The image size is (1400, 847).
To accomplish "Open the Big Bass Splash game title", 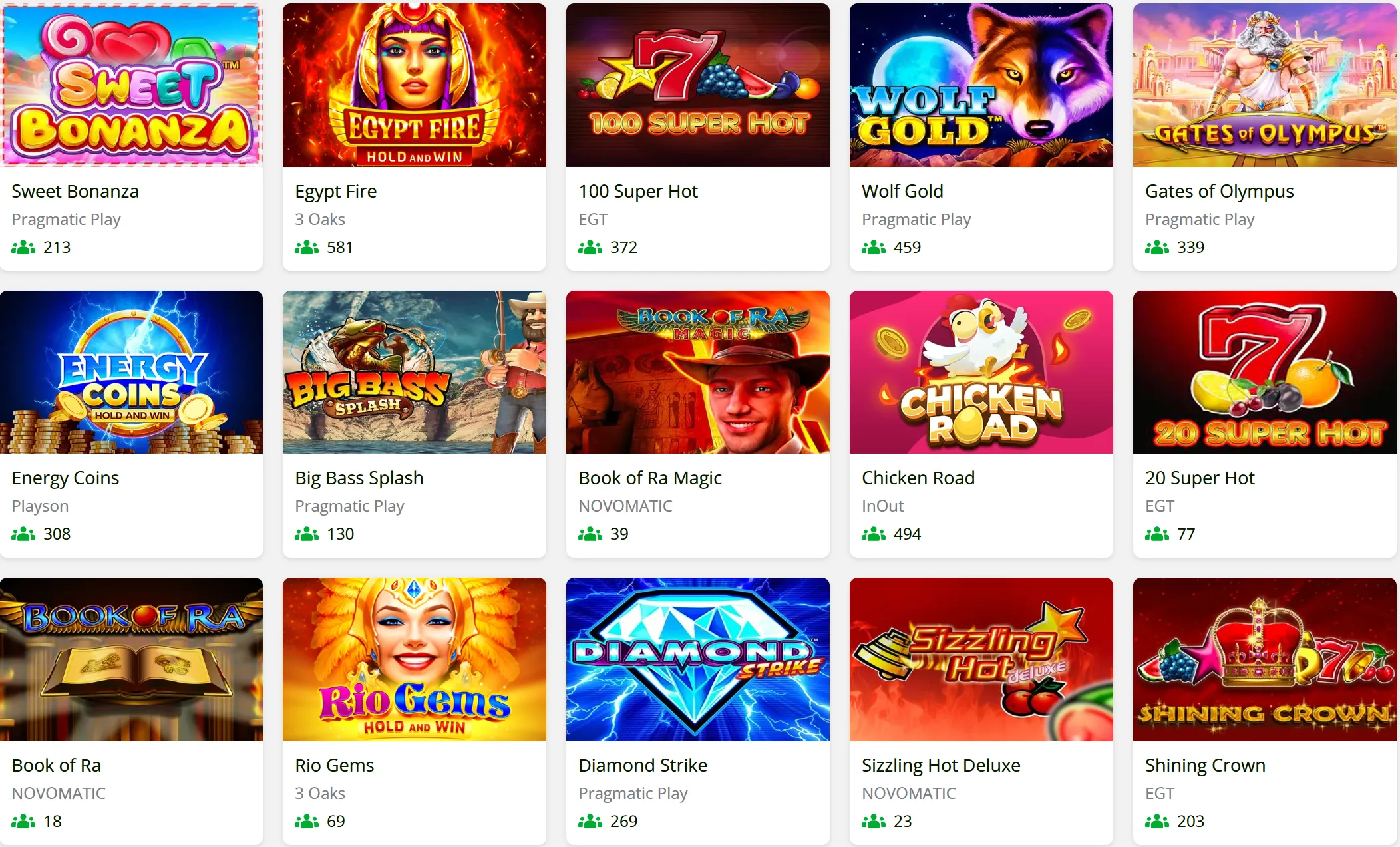I will click(x=359, y=477).
